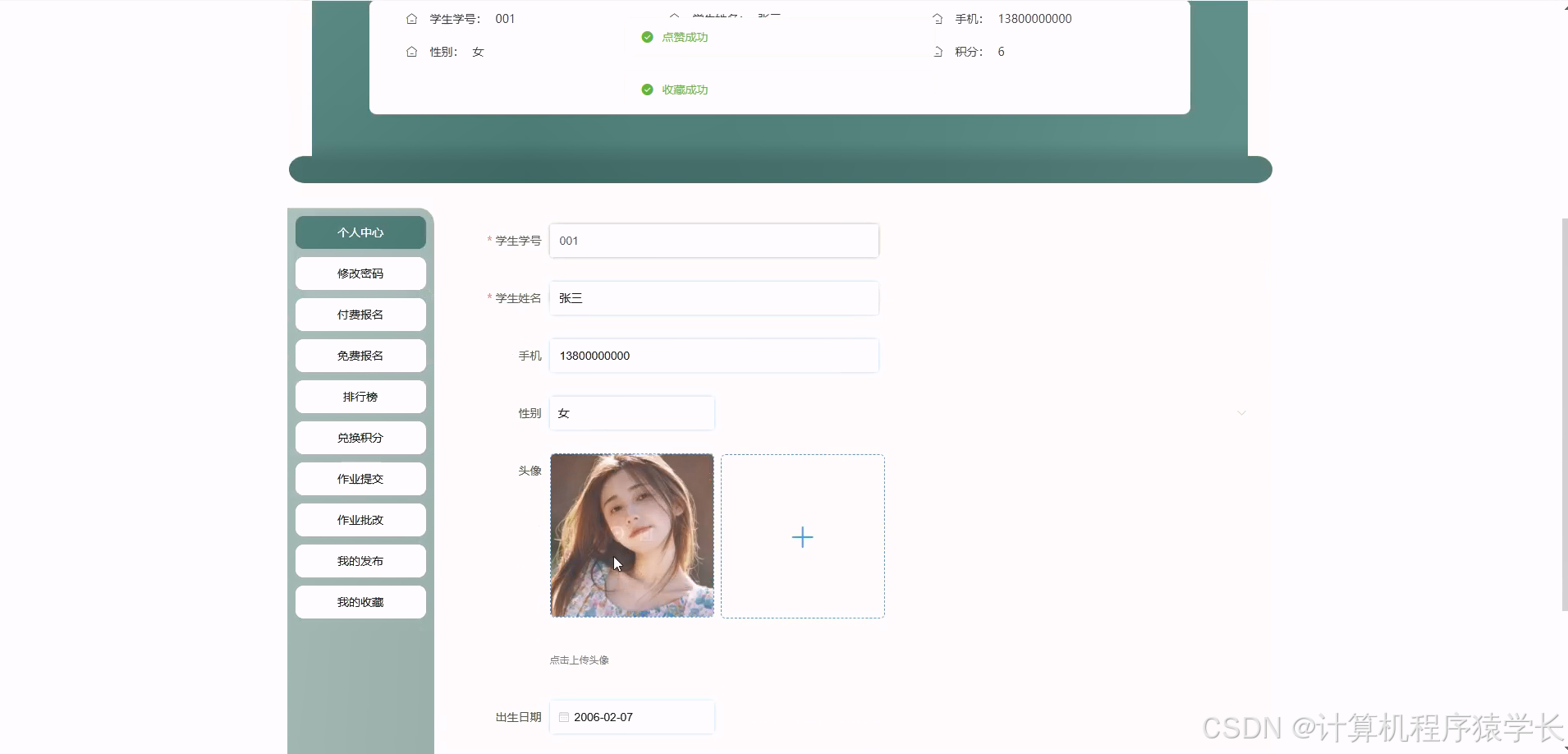Select the current avatar photo thumbnail
This screenshot has width=1568, height=754.
632,536
